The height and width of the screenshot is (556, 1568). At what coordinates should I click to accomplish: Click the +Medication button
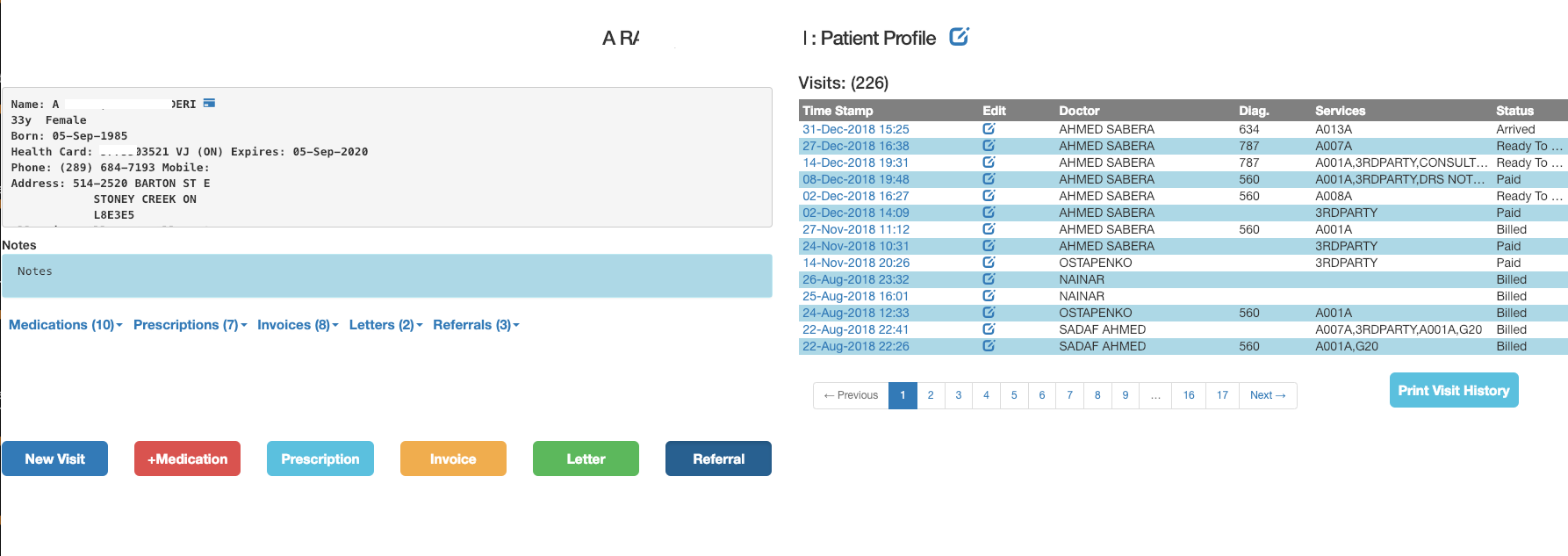coord(187,459)
